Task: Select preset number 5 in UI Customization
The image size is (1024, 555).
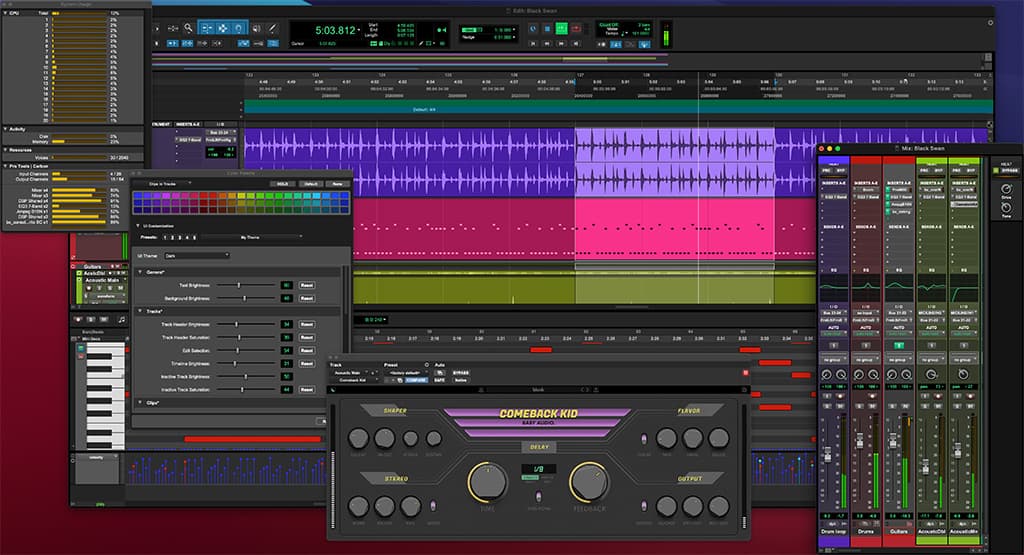Action: click(195, 238)
